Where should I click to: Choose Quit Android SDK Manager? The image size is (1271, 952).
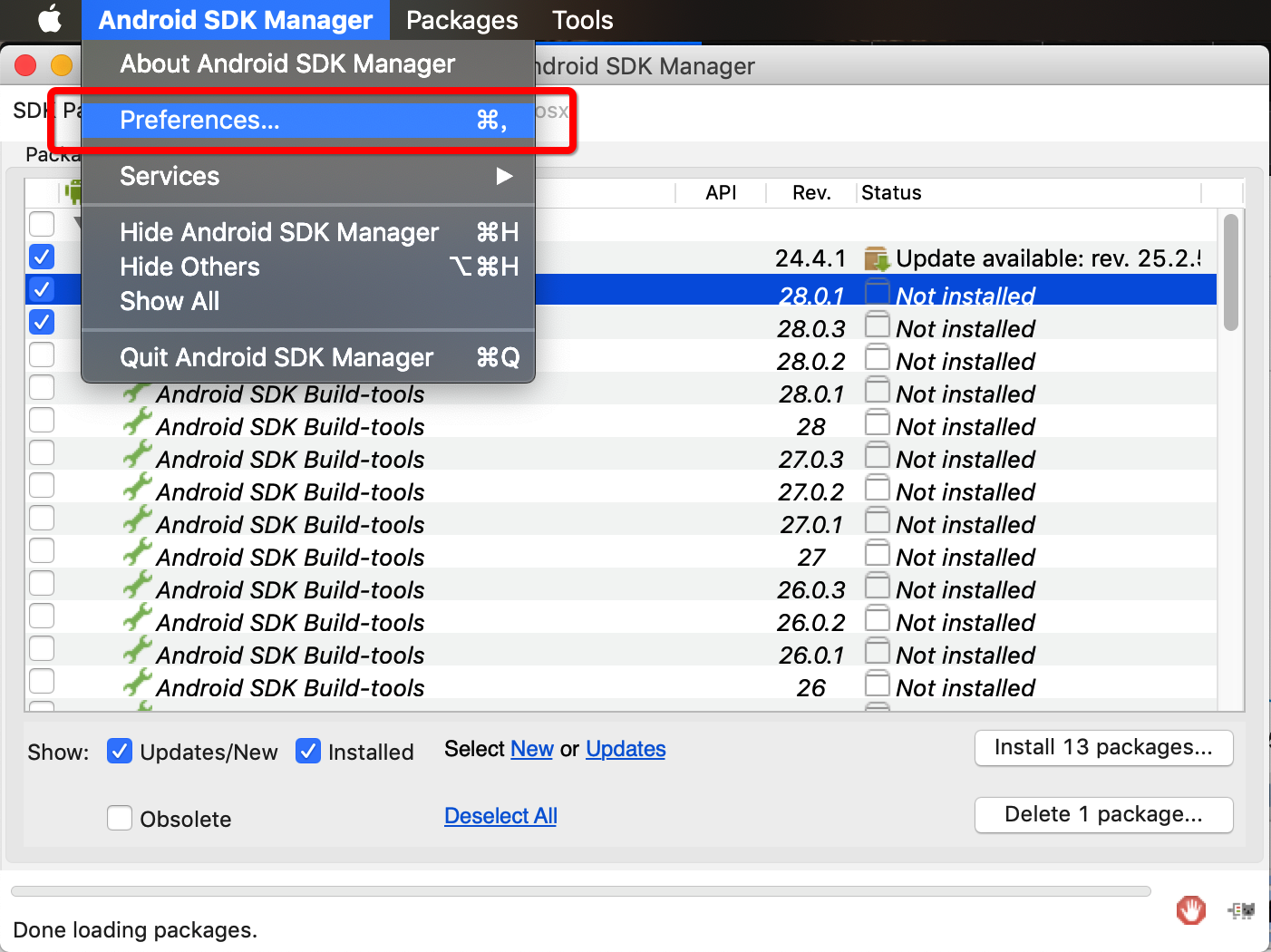(308, 357)
